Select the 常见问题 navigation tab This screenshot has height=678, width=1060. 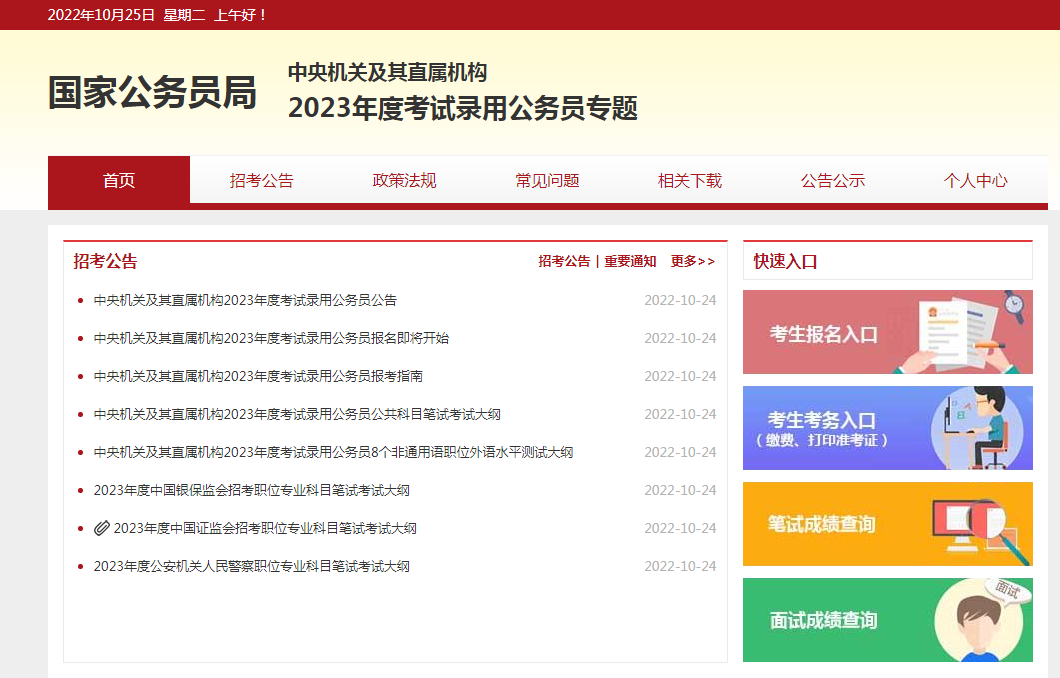[x=548, y=180]
